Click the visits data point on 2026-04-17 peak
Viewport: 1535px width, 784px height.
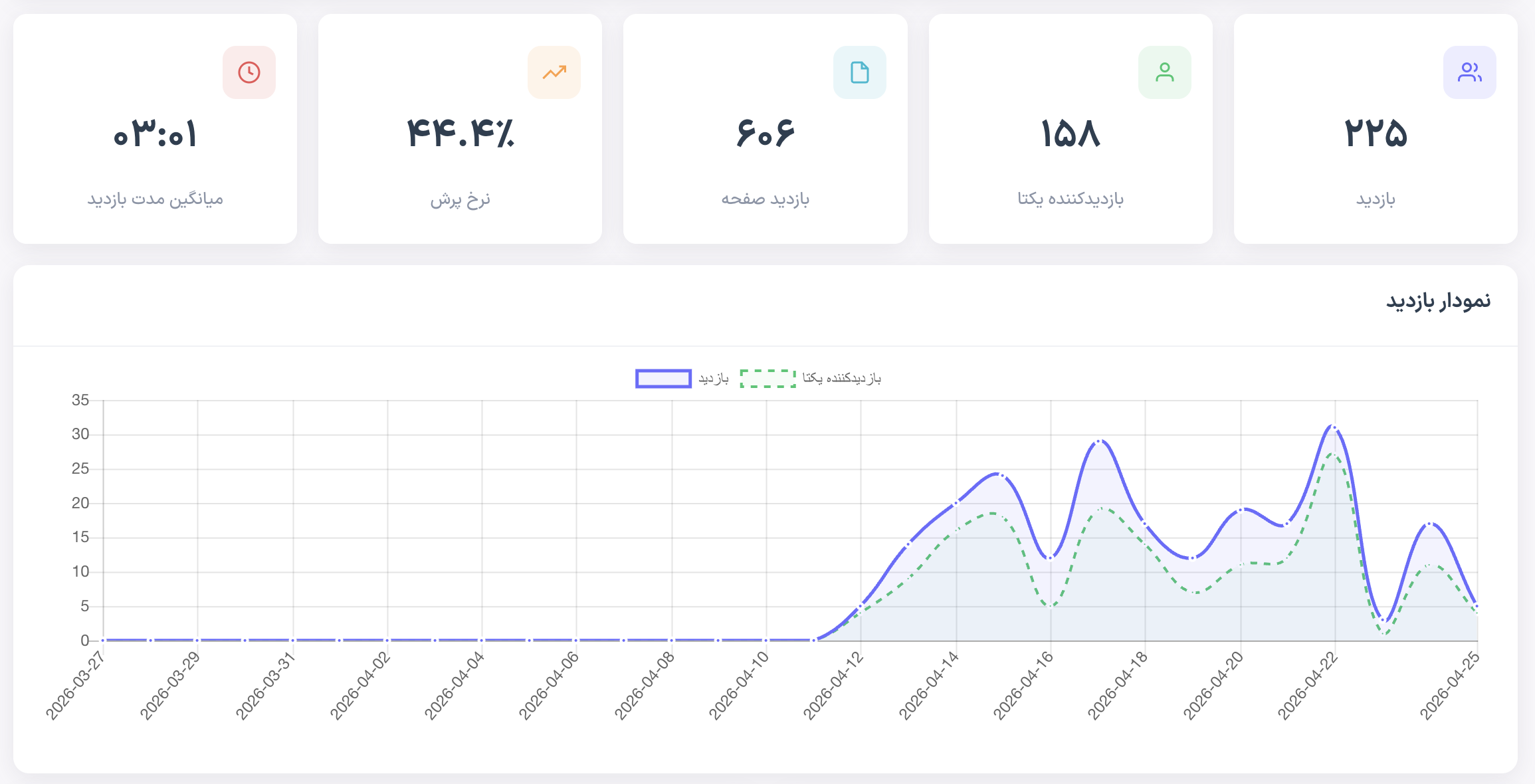(1100, 441)
